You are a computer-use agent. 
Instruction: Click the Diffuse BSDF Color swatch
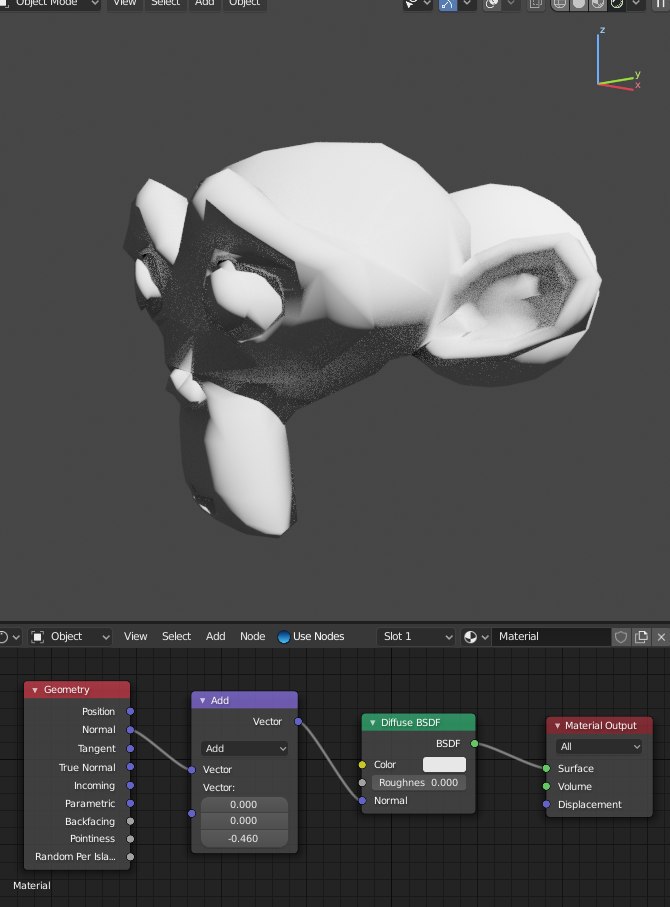(x=444, y=765)
